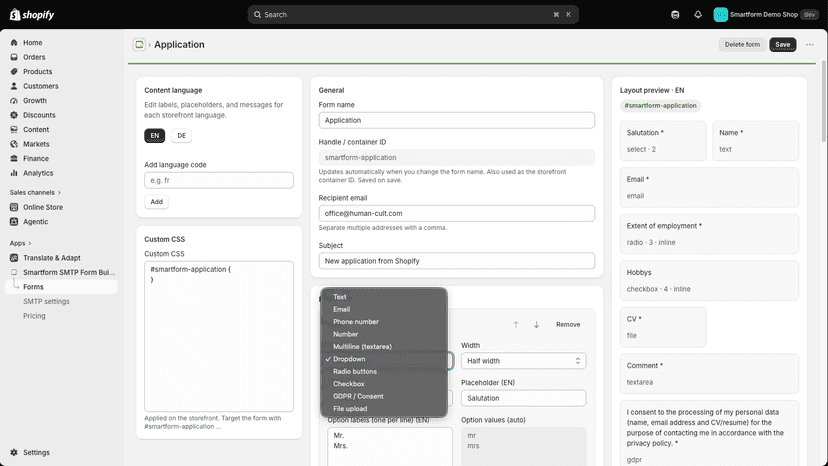Click the Settings gear icon

click(14, 452)
